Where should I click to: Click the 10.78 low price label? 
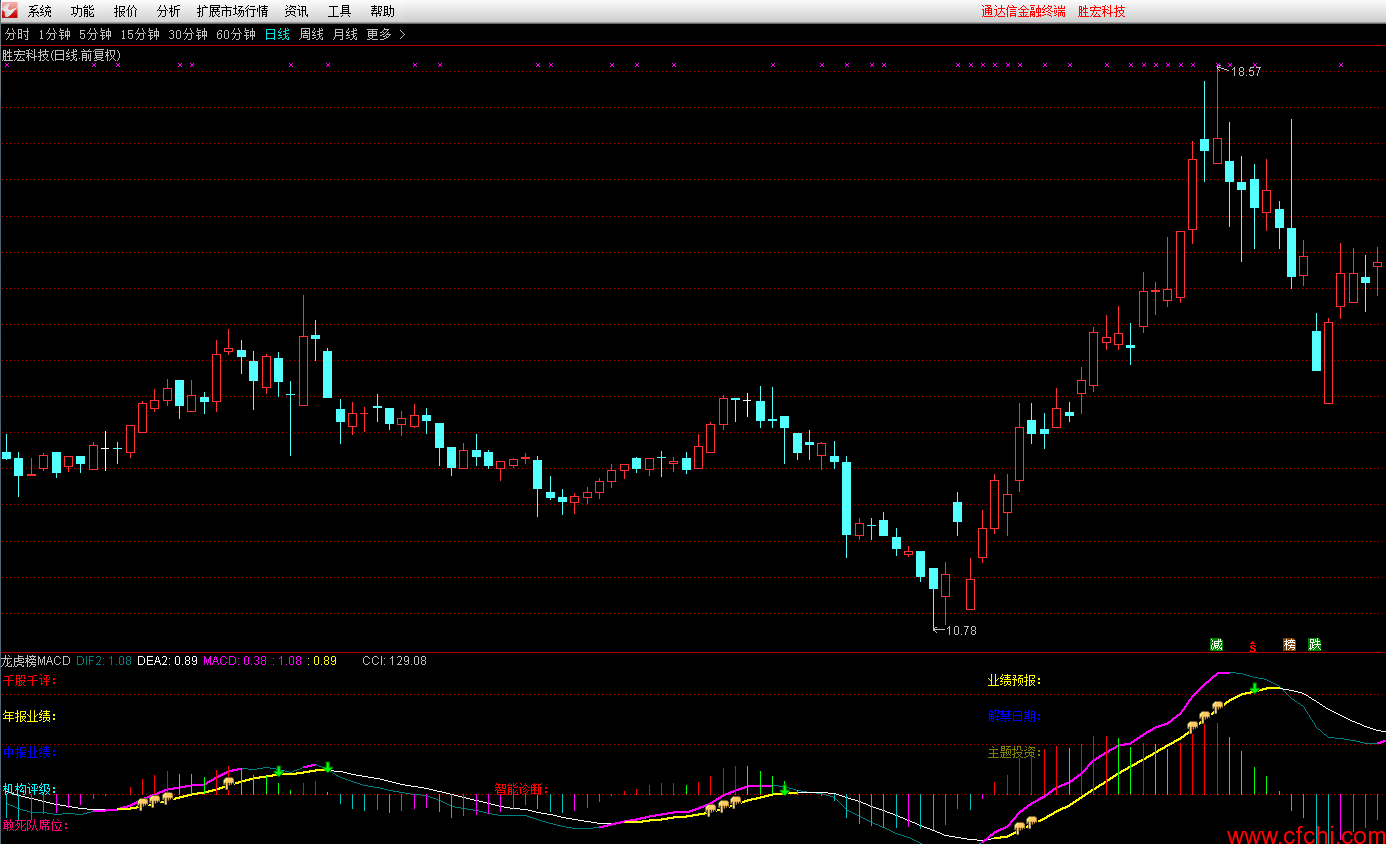(960, 630)
